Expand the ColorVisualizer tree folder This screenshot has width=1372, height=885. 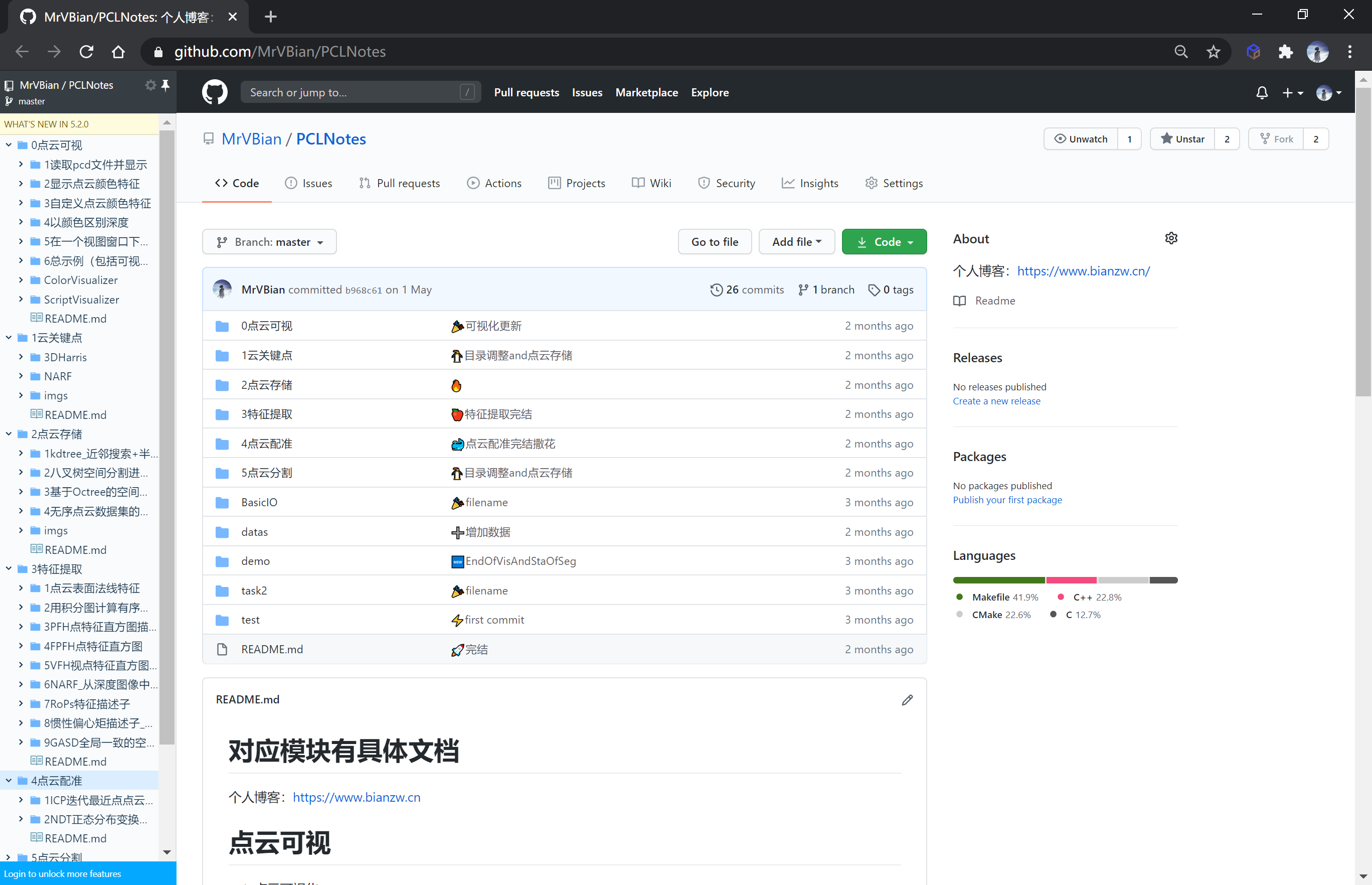tap(21, 280)
